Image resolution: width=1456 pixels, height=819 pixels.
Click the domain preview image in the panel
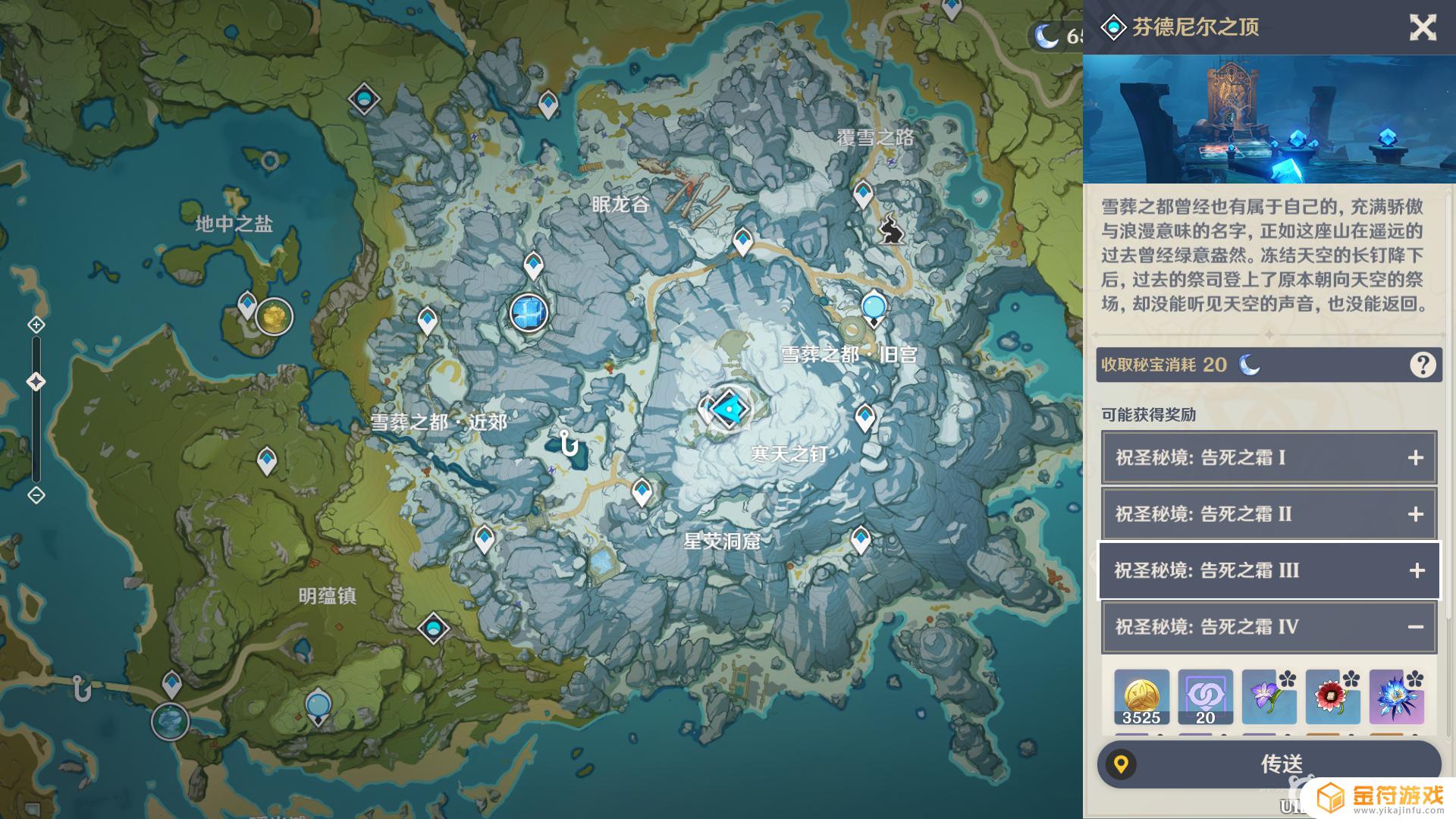point(1269,119)
